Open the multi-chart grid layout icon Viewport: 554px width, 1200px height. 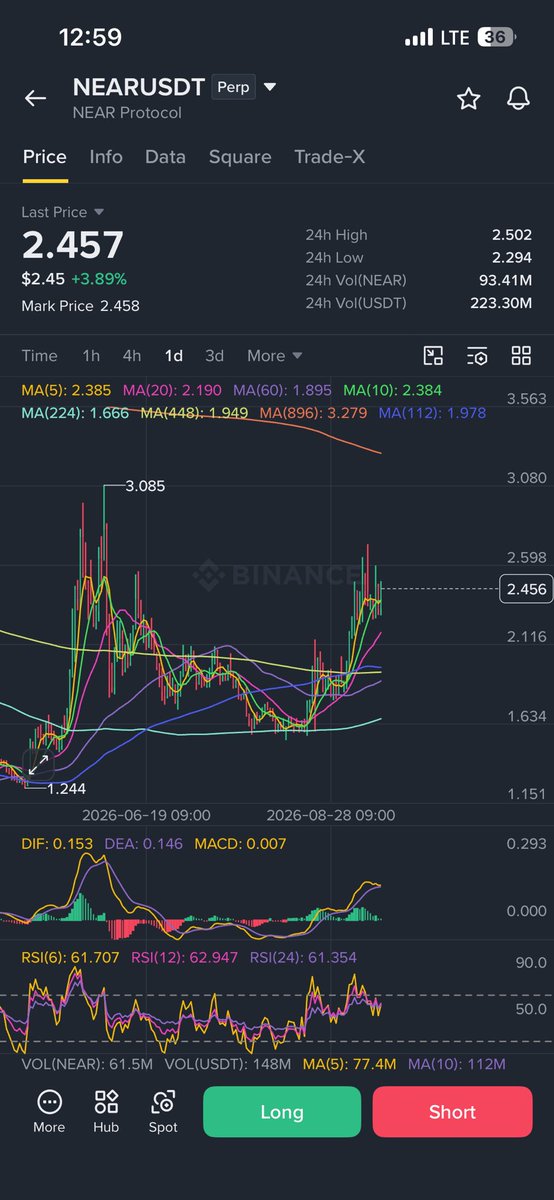click(521, 356)
